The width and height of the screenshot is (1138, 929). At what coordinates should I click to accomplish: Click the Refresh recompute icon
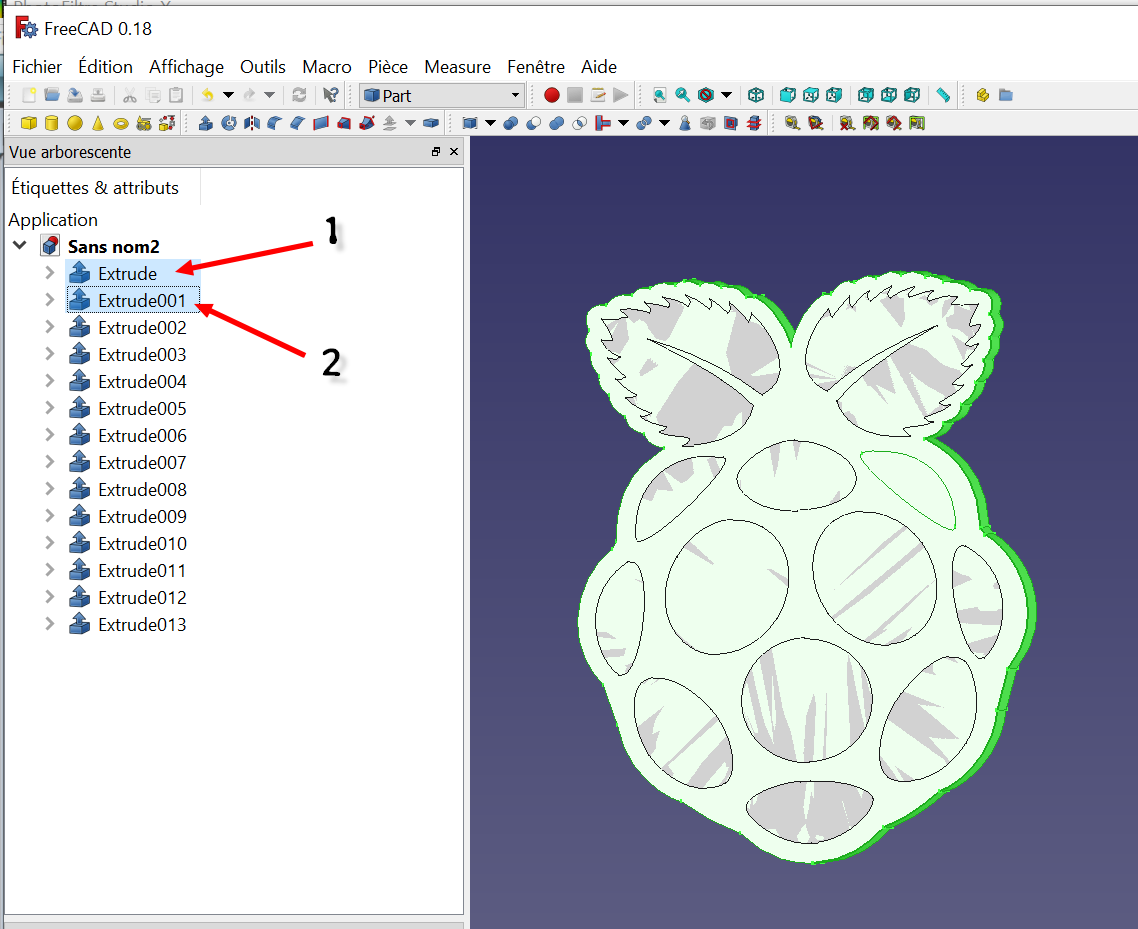pos(299,95)
